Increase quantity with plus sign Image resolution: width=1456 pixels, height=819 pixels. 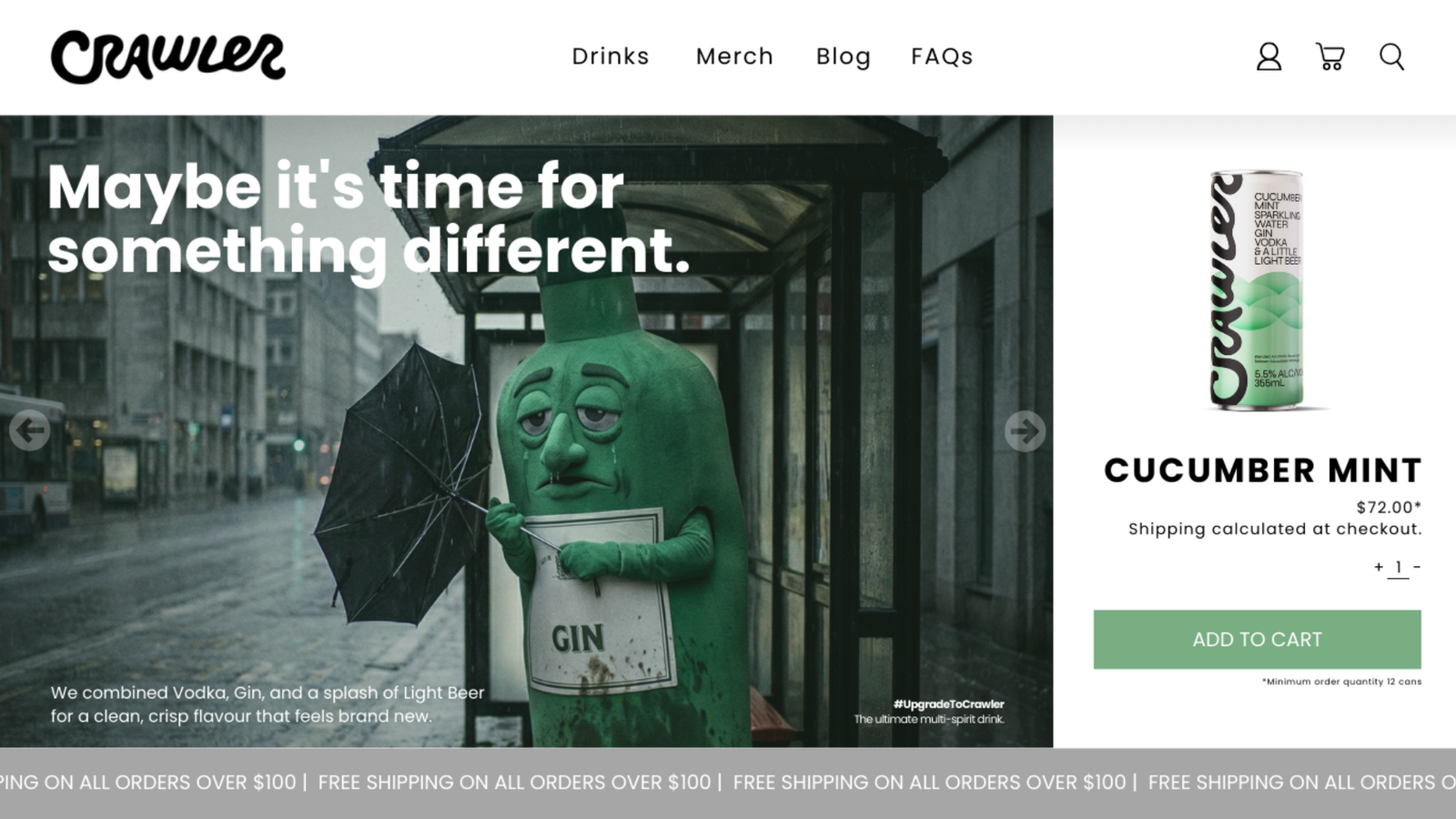(1379, 567)
